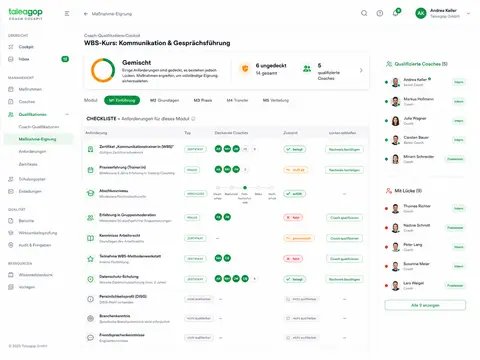Click Coach qualifizieren for Kenntnisse Arbeitsrecht
This screenshot has width=480, height=360.
pos(344,238)
